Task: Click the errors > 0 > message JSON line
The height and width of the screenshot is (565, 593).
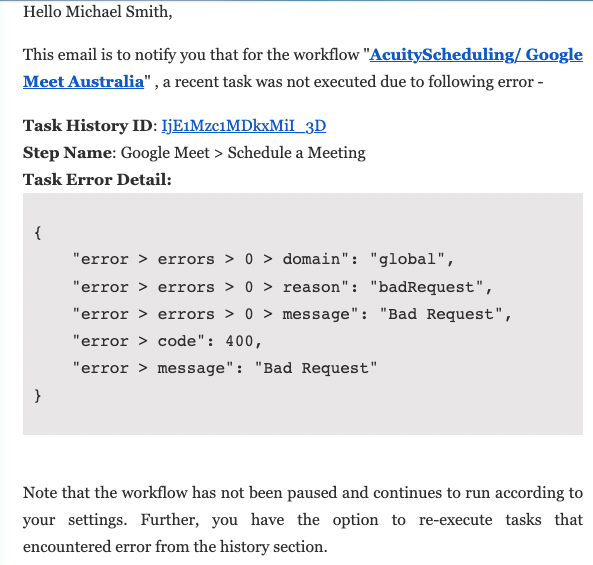Action: pyautogui.click(x=292, y=314)
